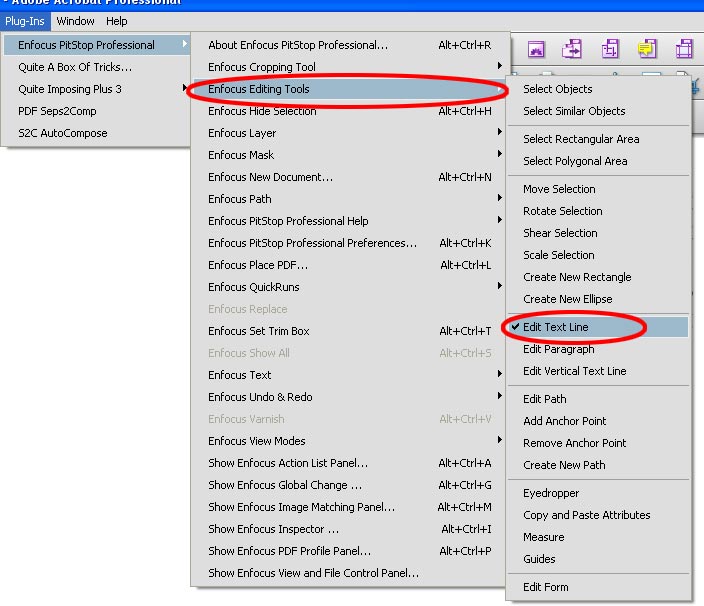Choose Enfocus New Document
This screenshot has height=606, width=704.
click(350, 177)
